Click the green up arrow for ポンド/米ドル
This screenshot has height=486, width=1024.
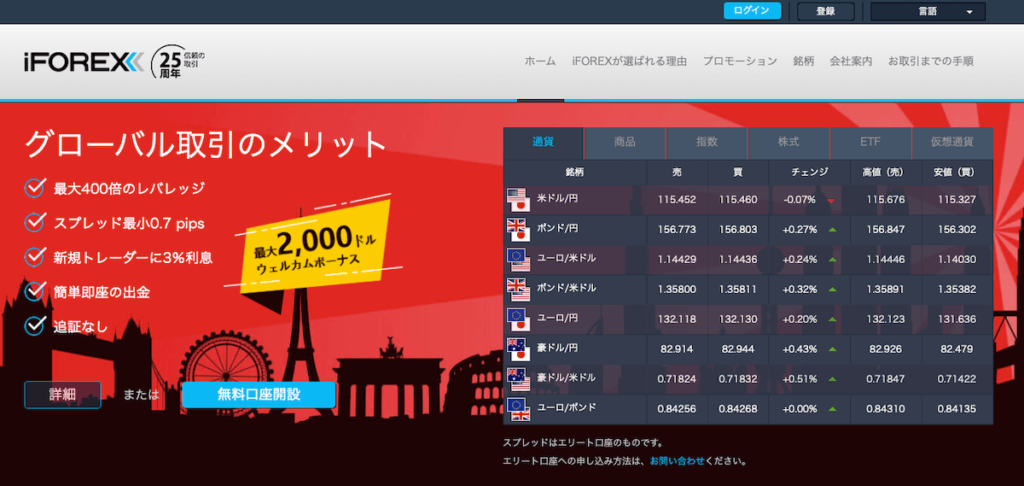(x=832, y=289)
